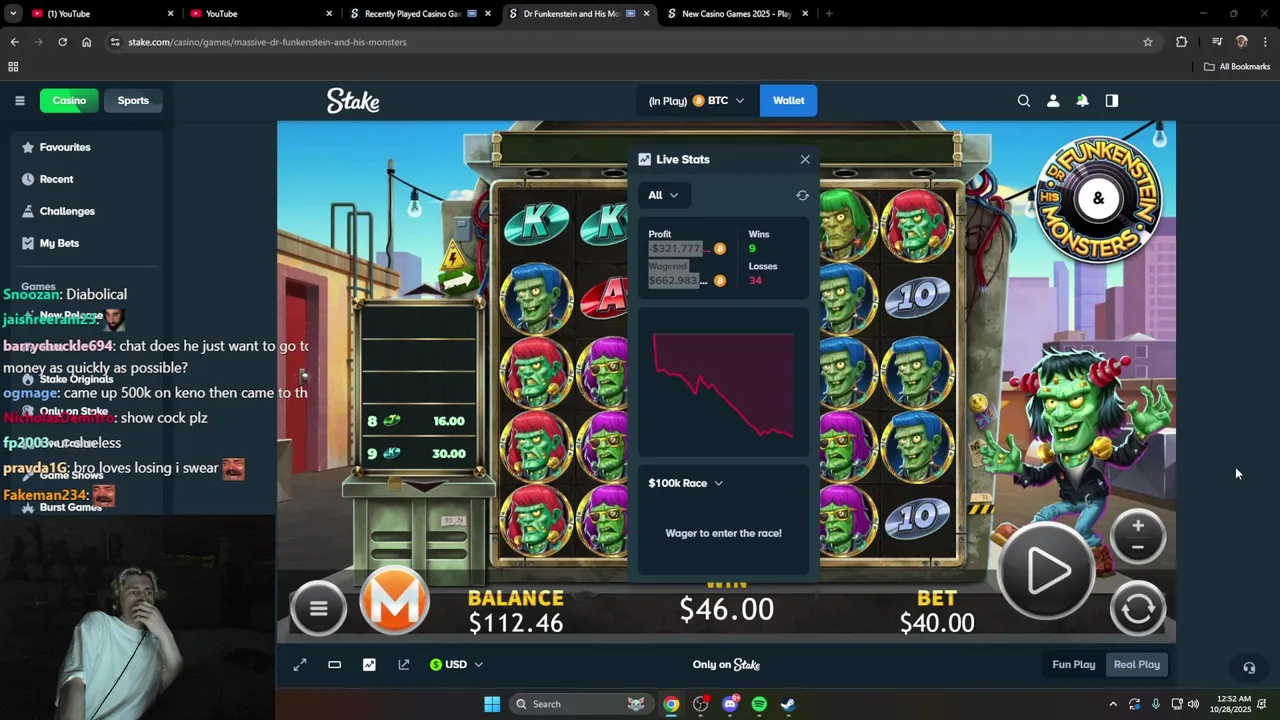1280x720 pixels.
Task: Open All Bookmarks folder
Action: (1237, 67)
